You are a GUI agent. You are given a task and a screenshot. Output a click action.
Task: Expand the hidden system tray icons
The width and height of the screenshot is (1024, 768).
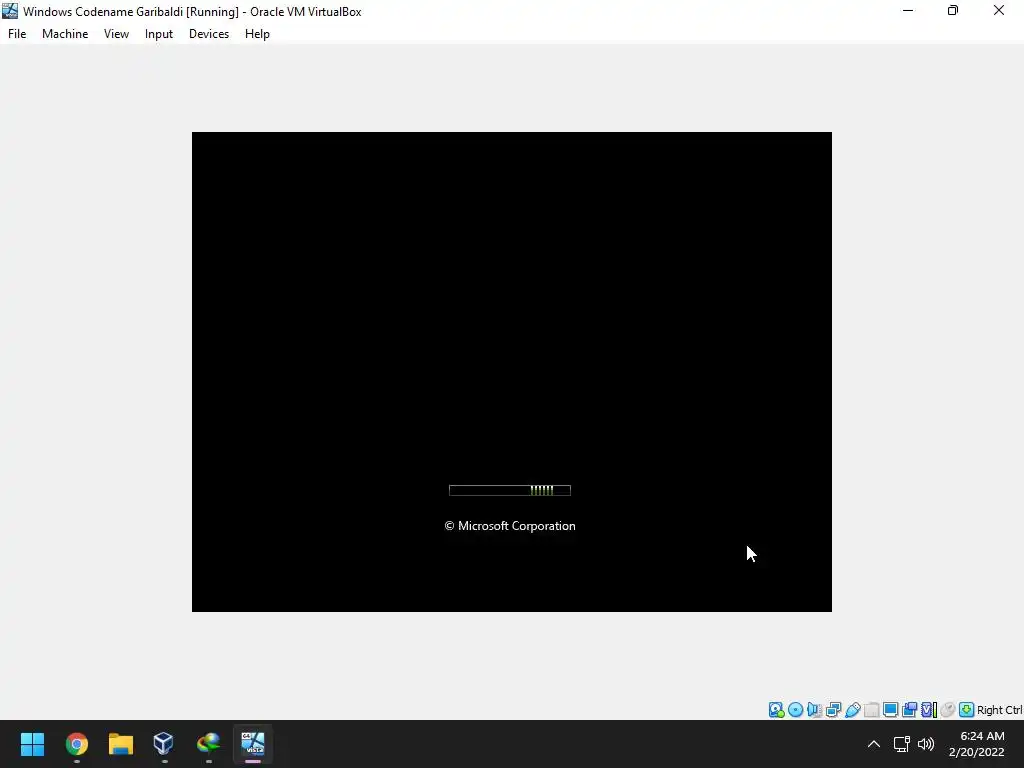tap(874, 744)
